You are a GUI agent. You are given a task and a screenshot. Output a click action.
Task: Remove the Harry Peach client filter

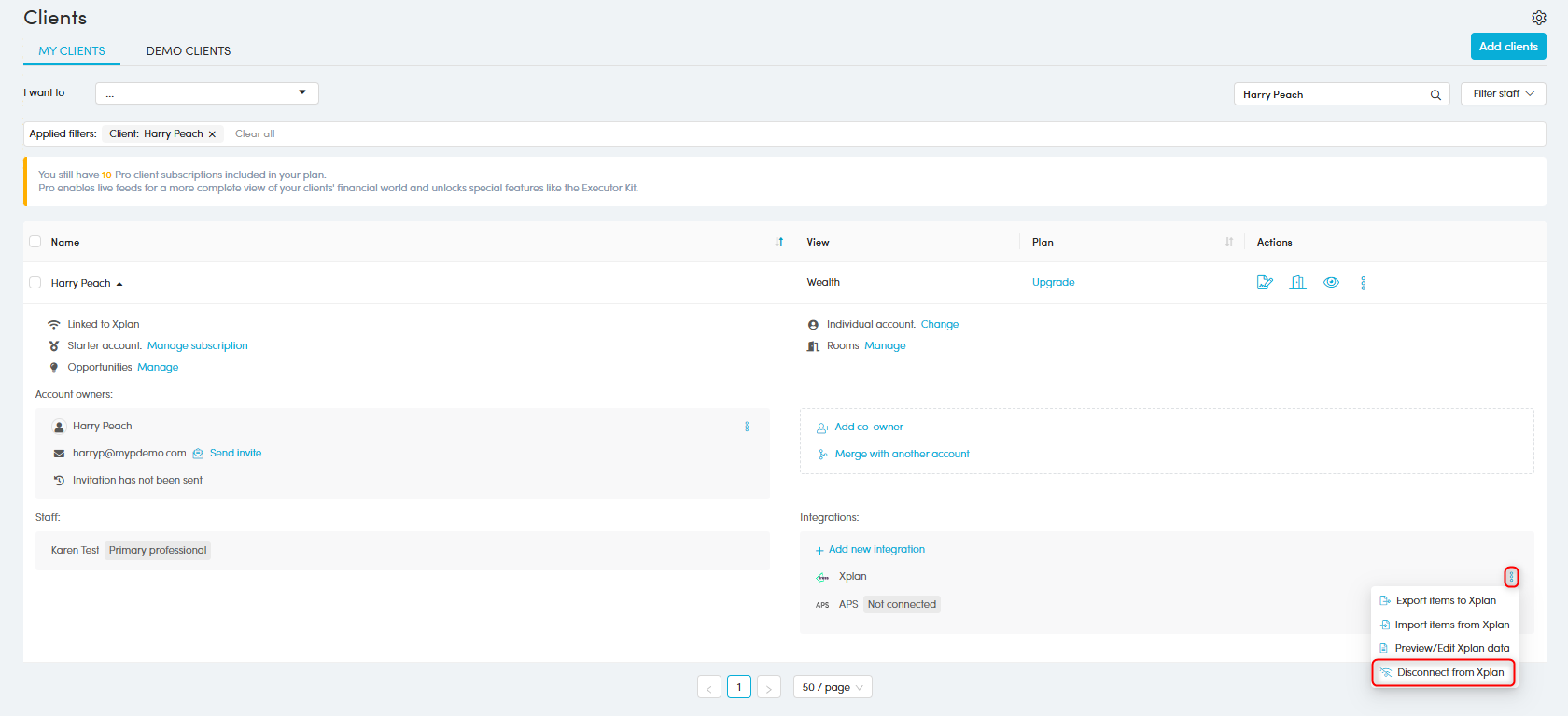pyautogui.click(x=213, y=134)
